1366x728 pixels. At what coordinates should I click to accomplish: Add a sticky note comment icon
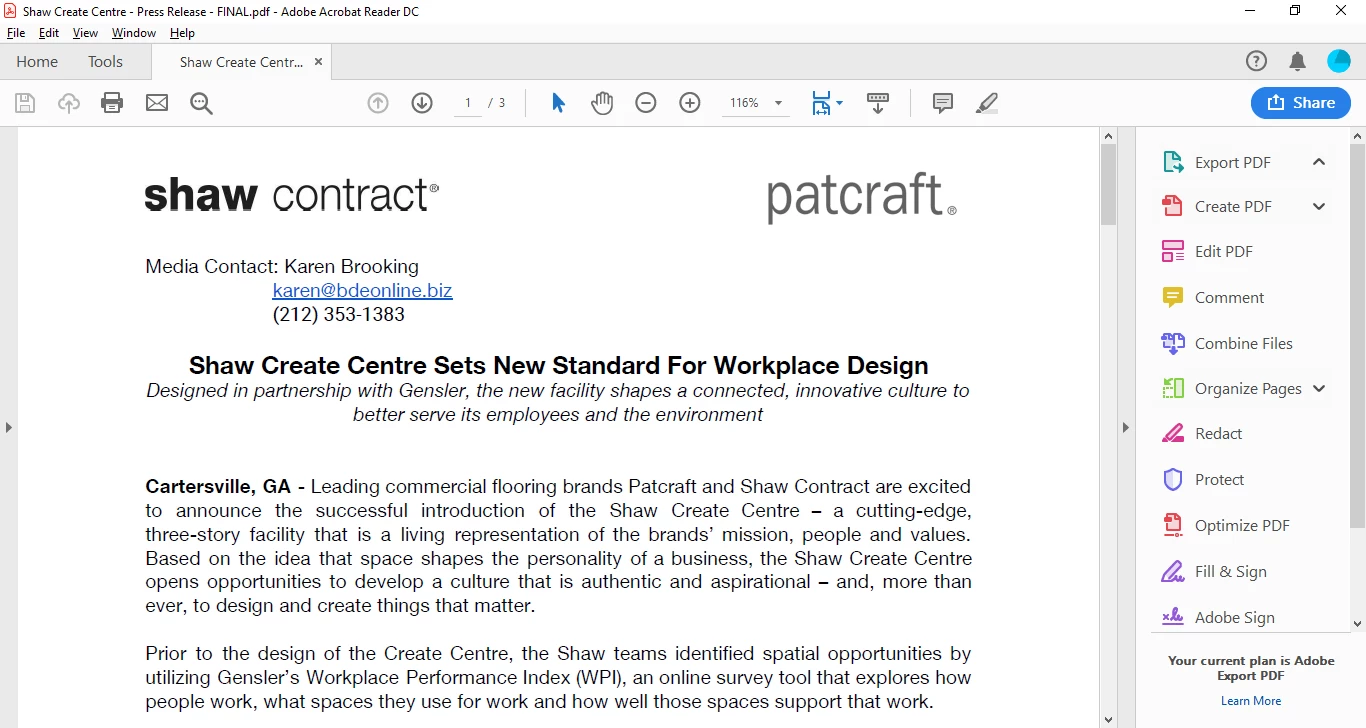942,103
